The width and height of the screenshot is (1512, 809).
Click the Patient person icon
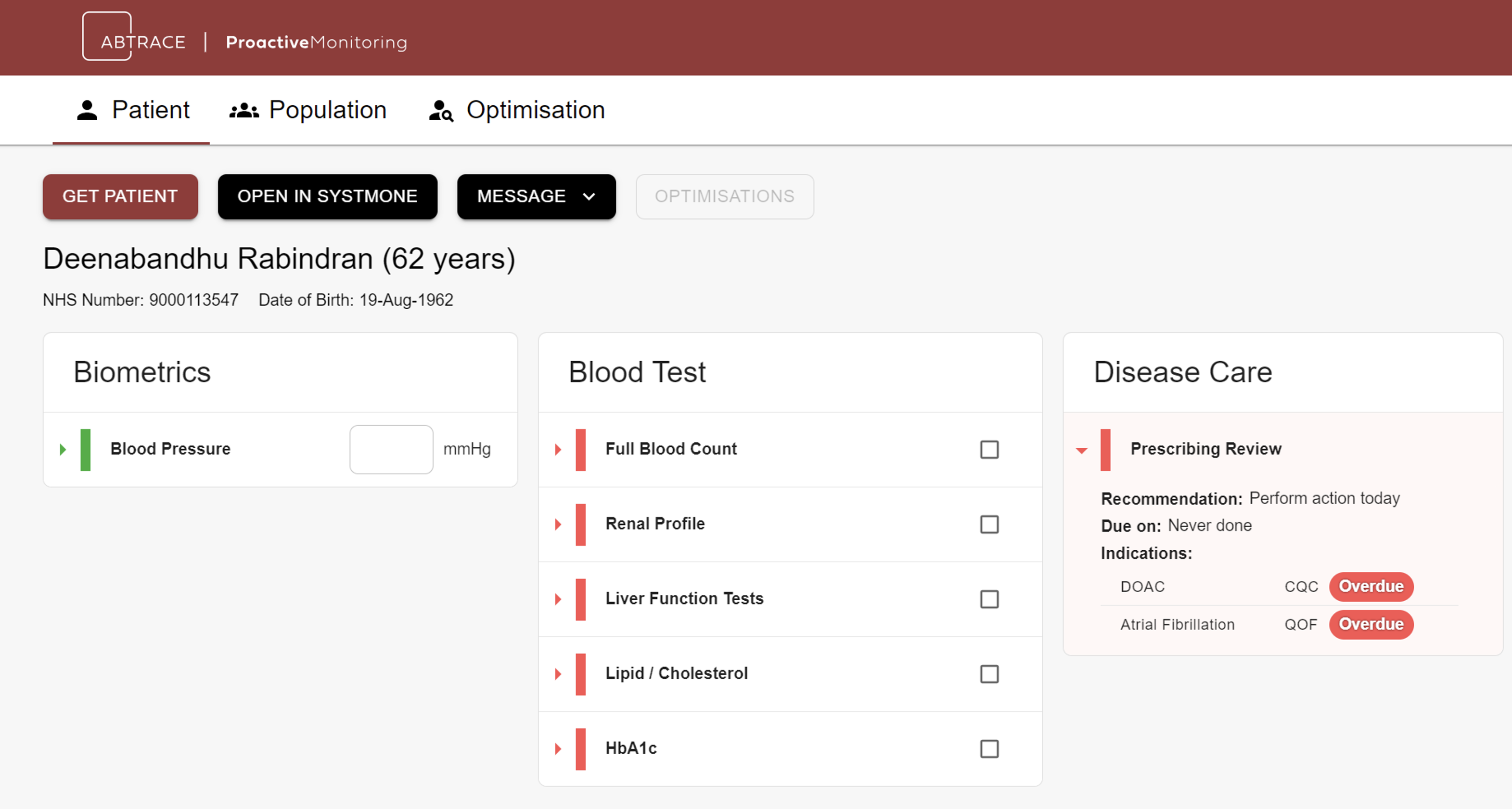[87, 110]
